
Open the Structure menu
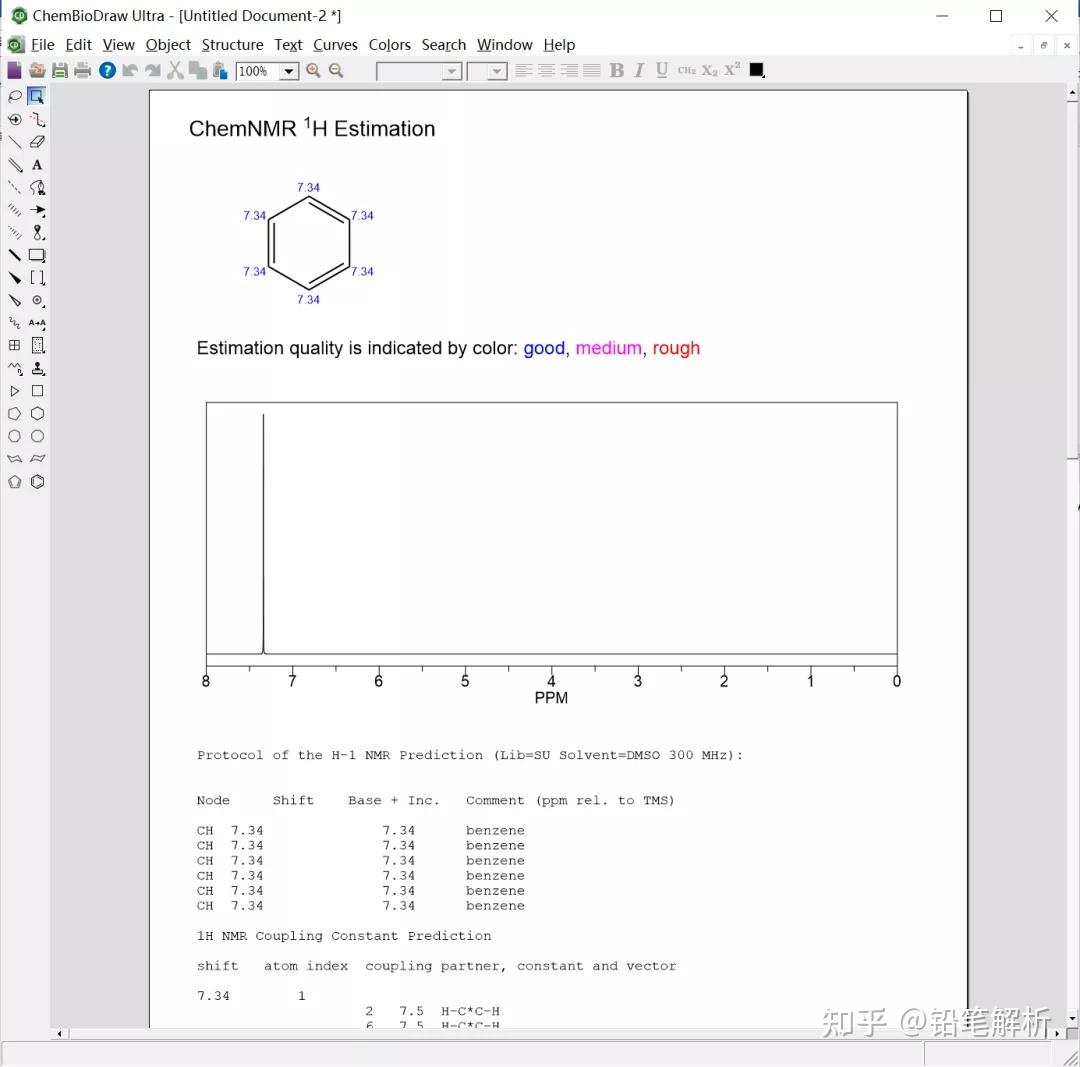click(232, 45)
